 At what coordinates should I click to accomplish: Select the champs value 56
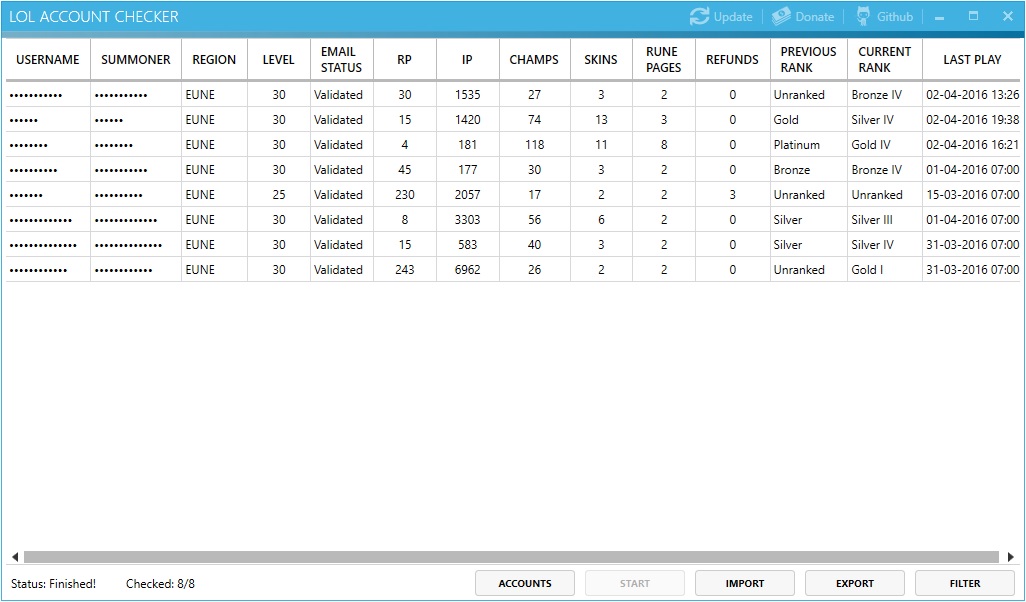(x=534, y=220)
